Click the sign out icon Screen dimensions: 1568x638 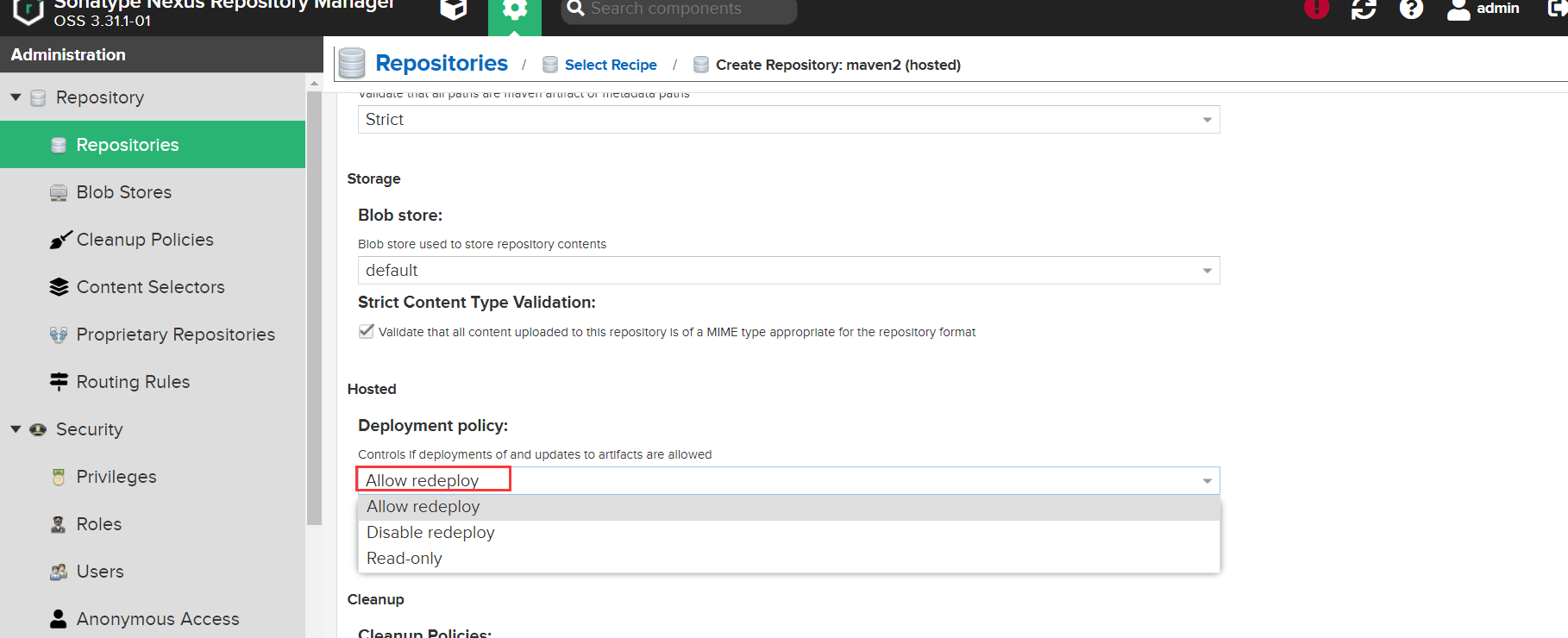[1558, 9]
